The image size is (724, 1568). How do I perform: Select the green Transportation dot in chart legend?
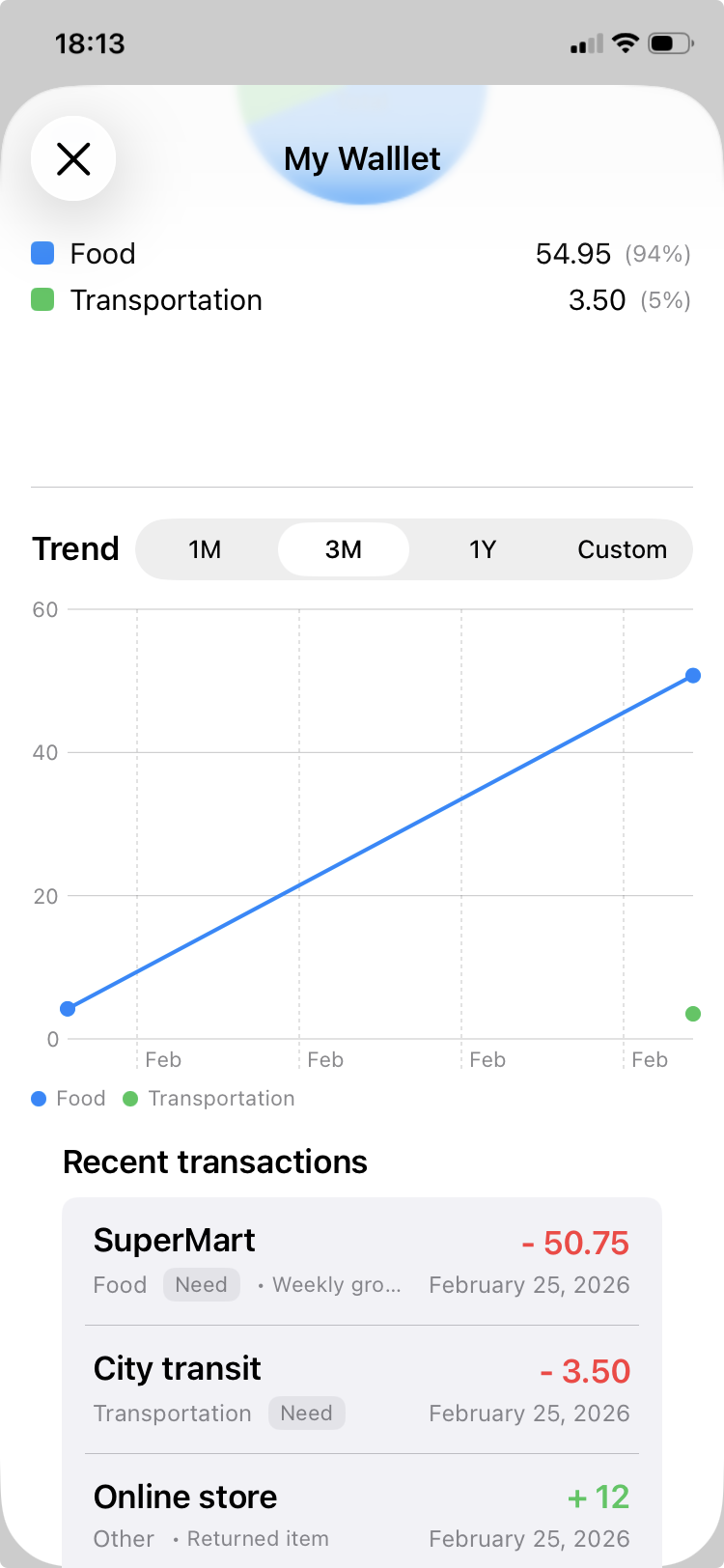(x=129, y=1098)
